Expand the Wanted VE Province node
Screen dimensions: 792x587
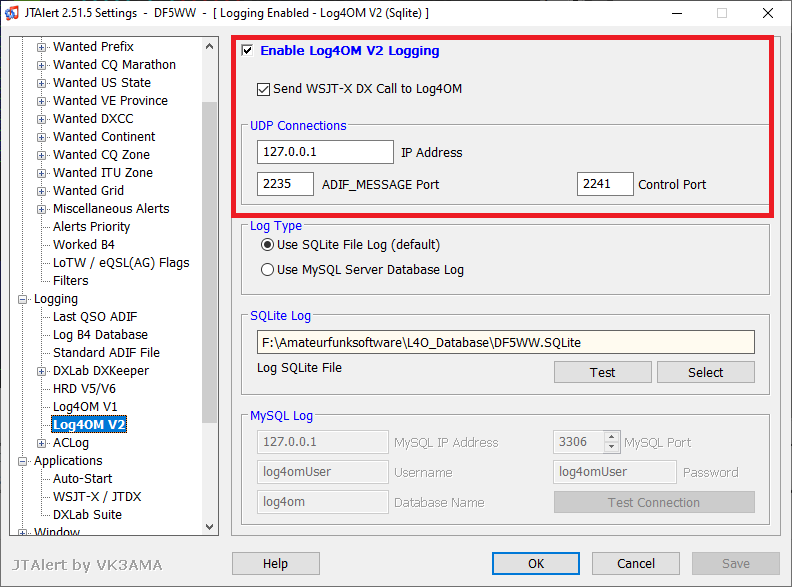41,101
